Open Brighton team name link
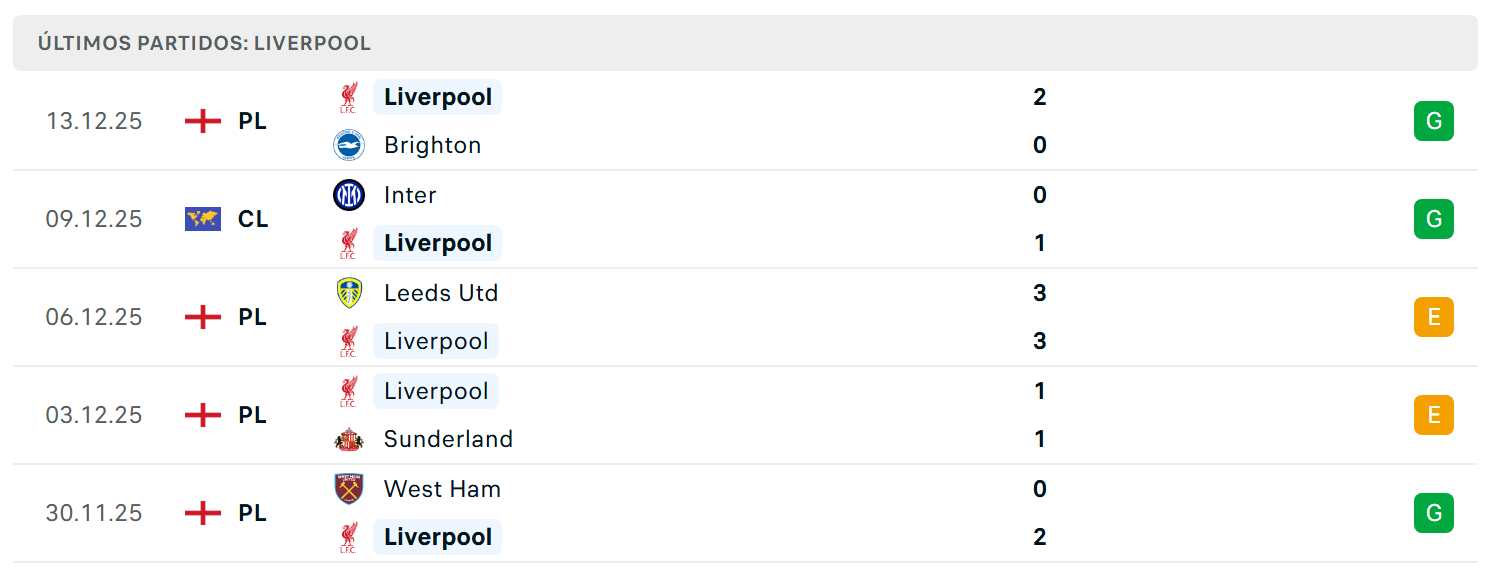This screenshot has height=576, width=1495. point(432,145)
